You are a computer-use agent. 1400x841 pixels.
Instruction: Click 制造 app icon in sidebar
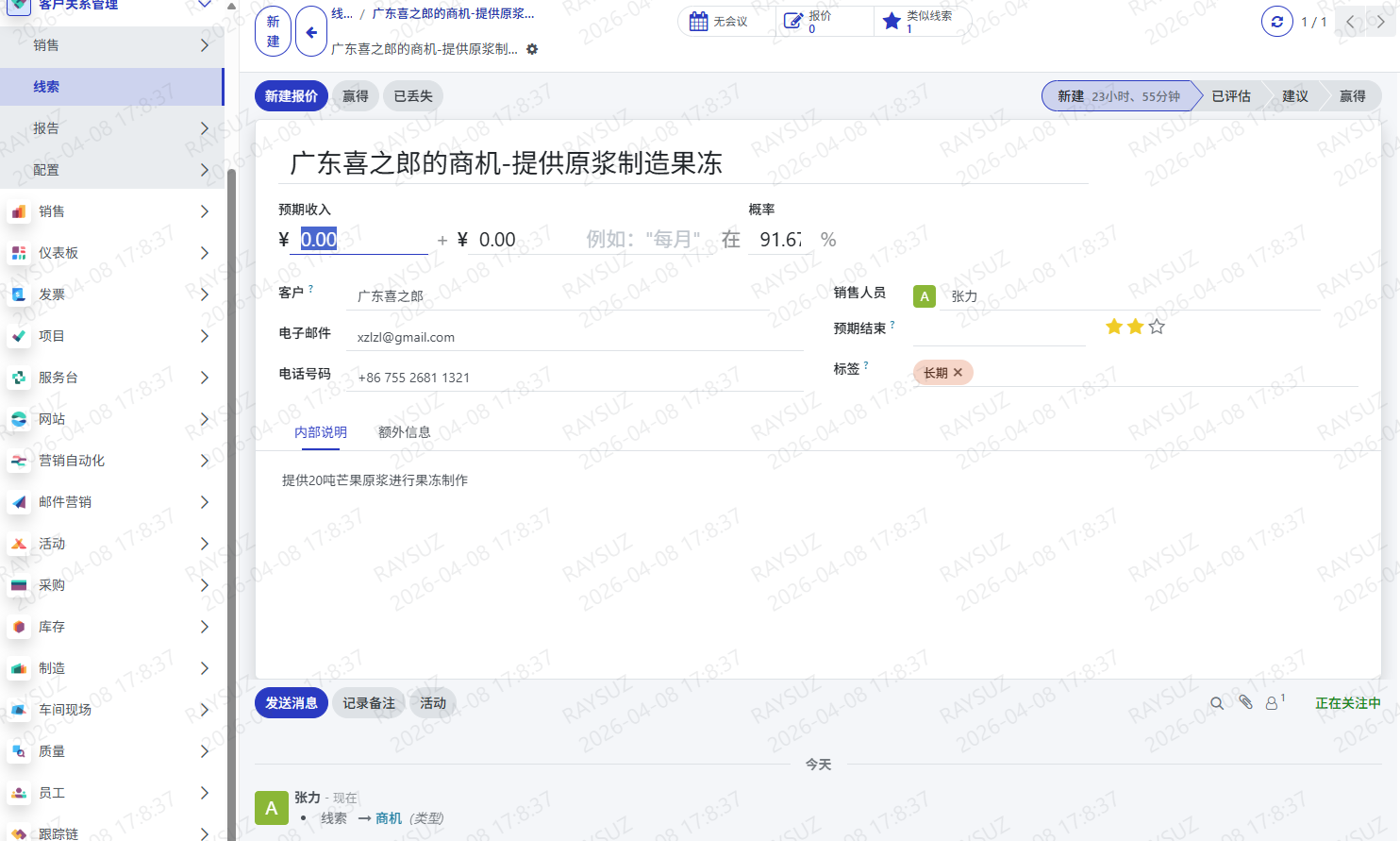[x=19, y=668]
